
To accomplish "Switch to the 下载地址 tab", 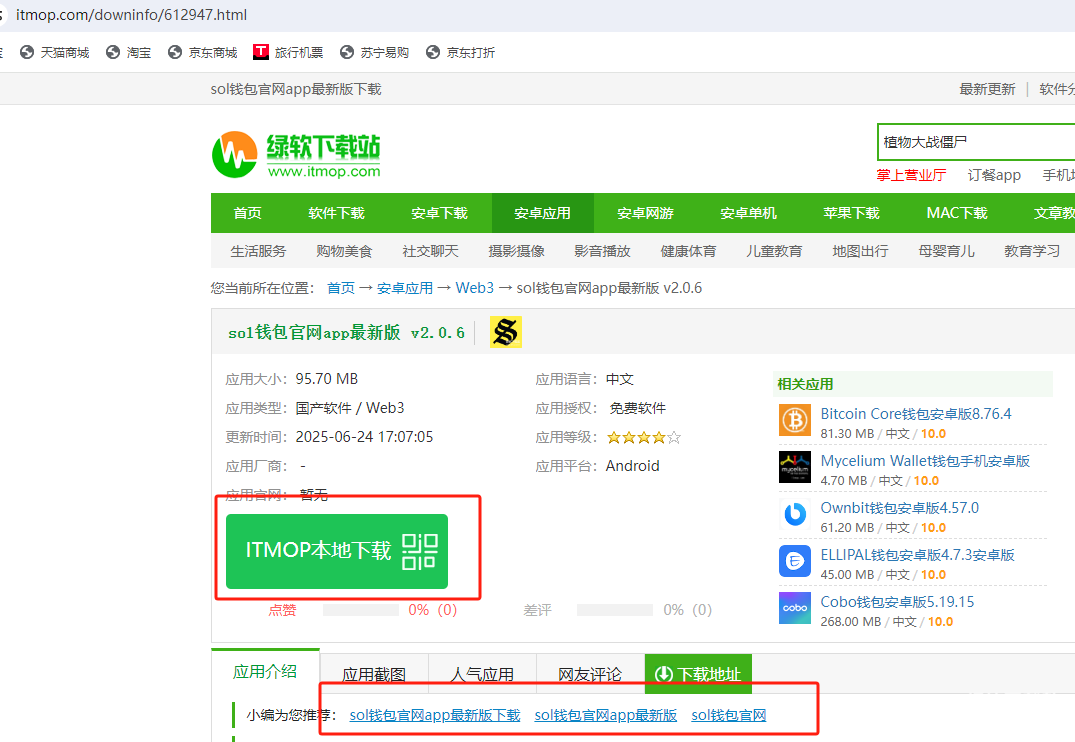I will [698, 674].
